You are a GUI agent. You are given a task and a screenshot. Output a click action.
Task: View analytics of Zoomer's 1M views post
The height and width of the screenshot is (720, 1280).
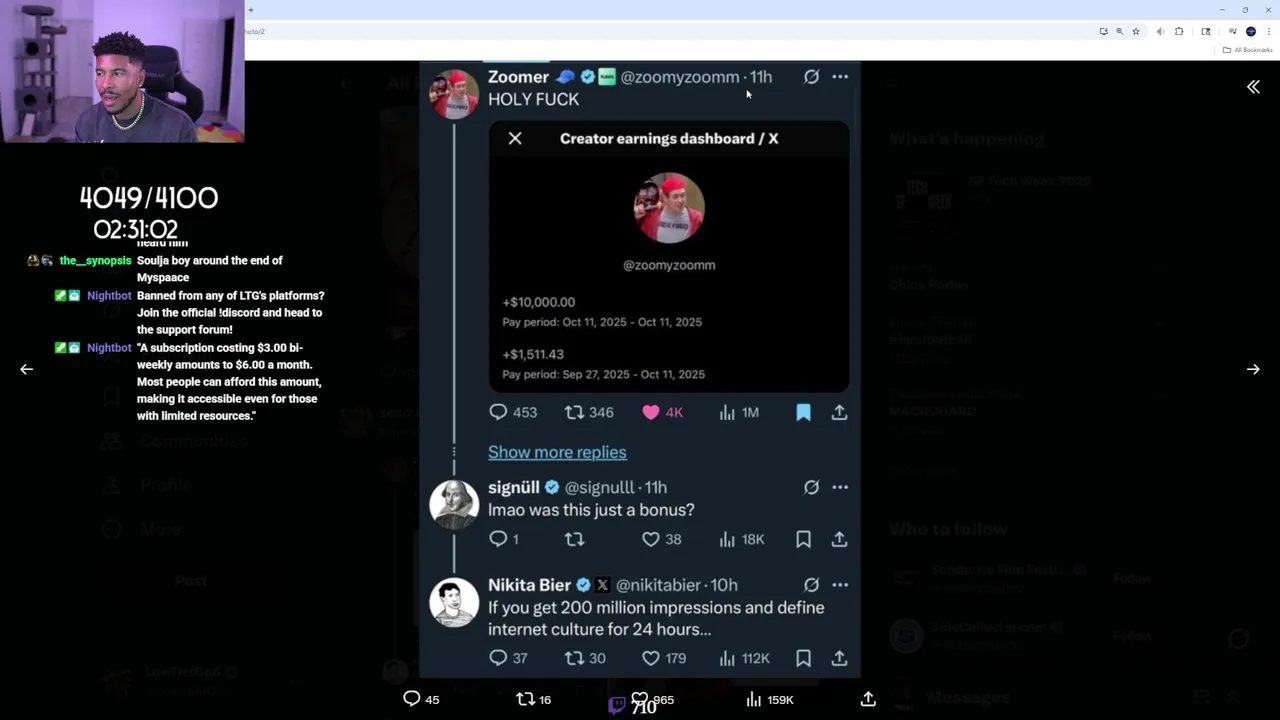(727, 412)
